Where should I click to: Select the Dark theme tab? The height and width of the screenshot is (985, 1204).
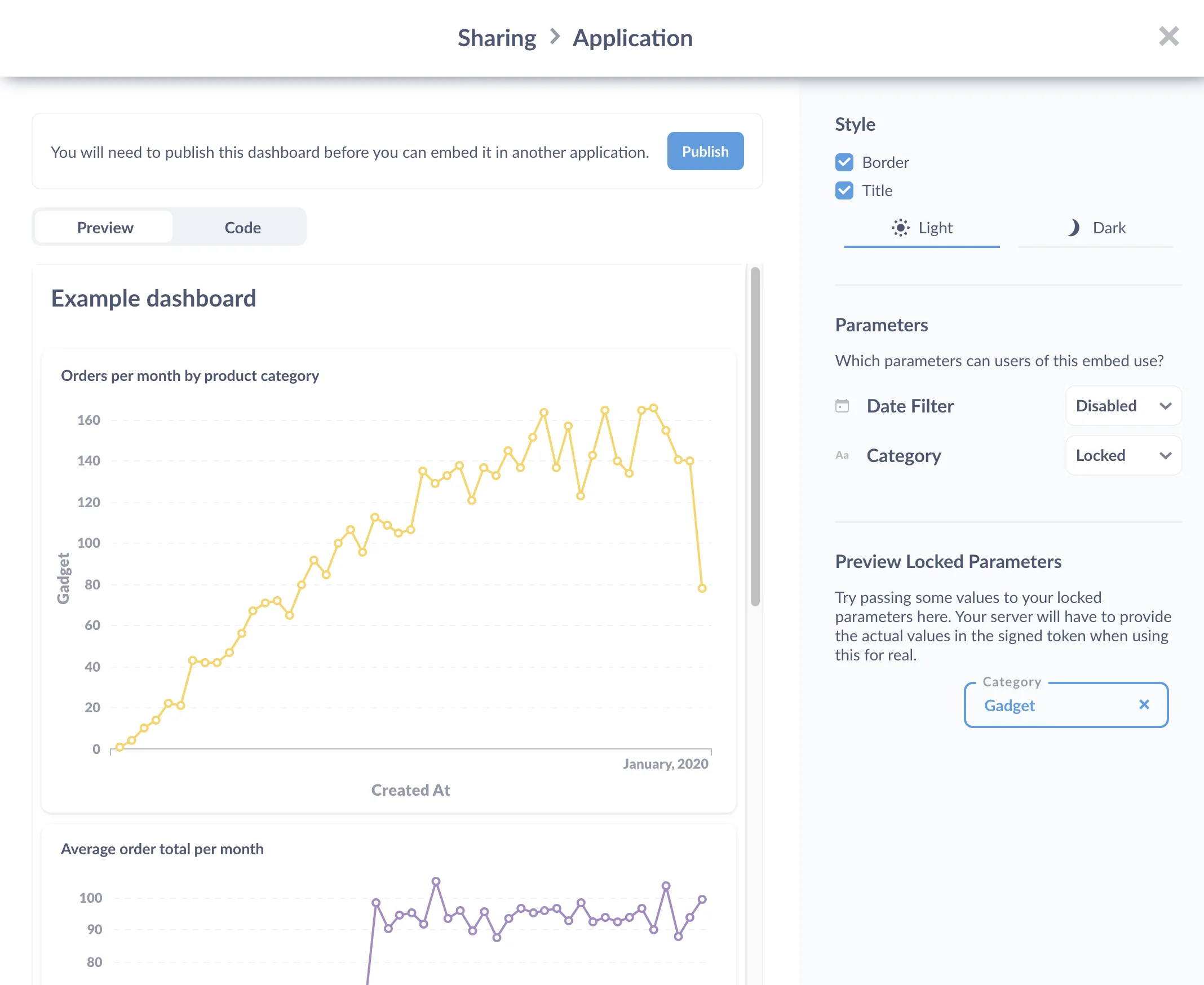point(1096,229)
